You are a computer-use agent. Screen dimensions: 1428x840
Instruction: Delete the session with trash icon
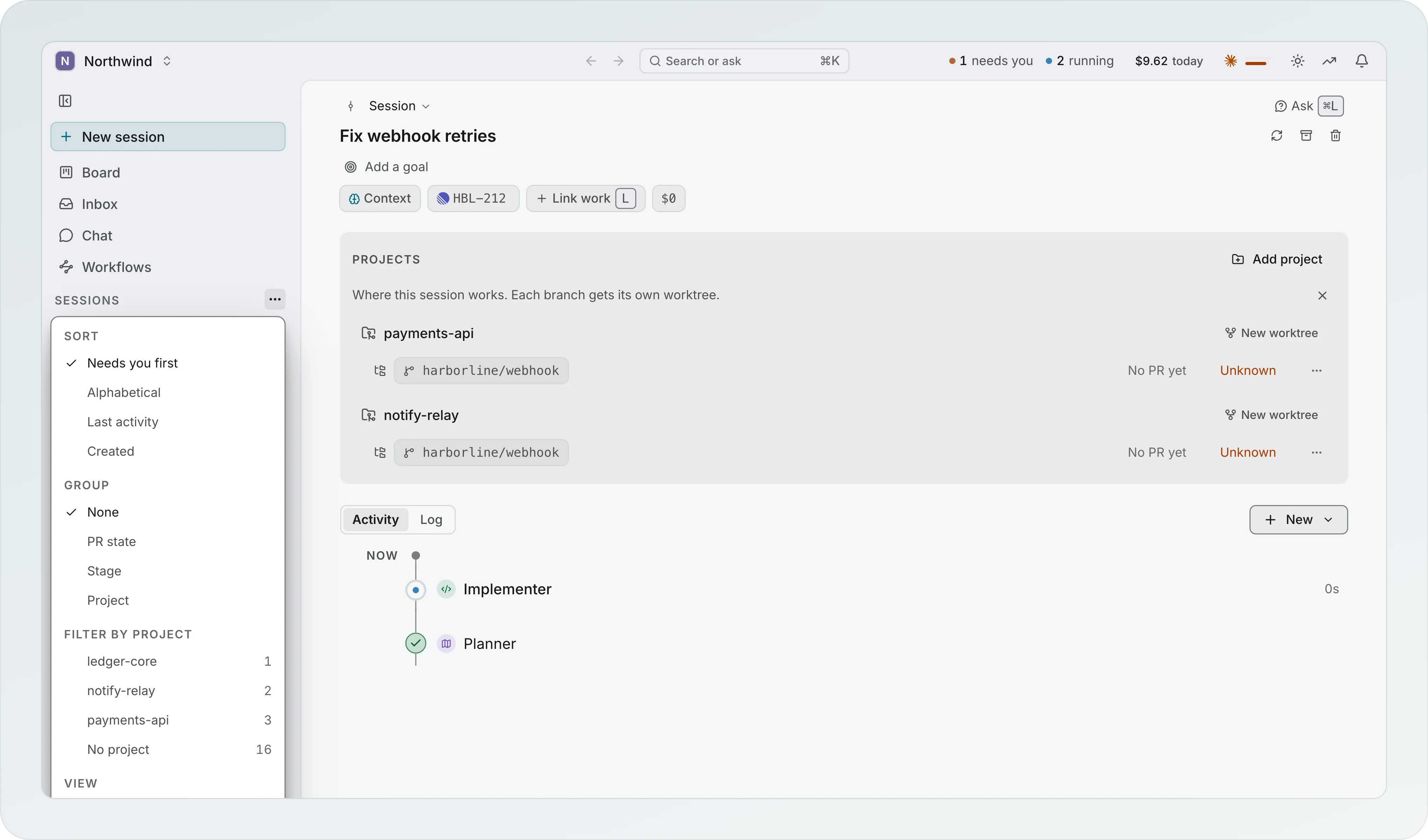point(1336,135)
